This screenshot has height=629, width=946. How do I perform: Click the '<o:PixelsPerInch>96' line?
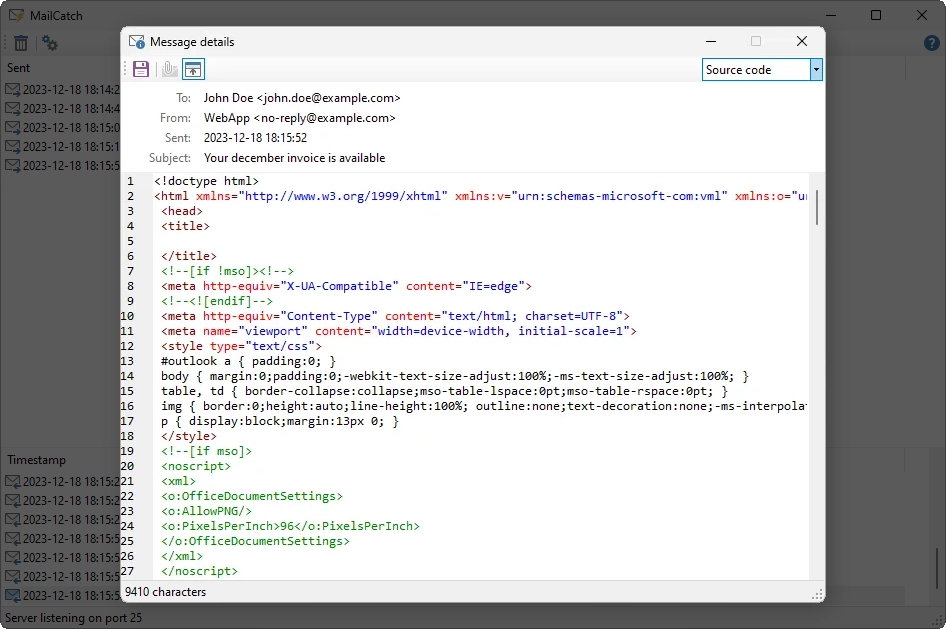coord(290,526)
